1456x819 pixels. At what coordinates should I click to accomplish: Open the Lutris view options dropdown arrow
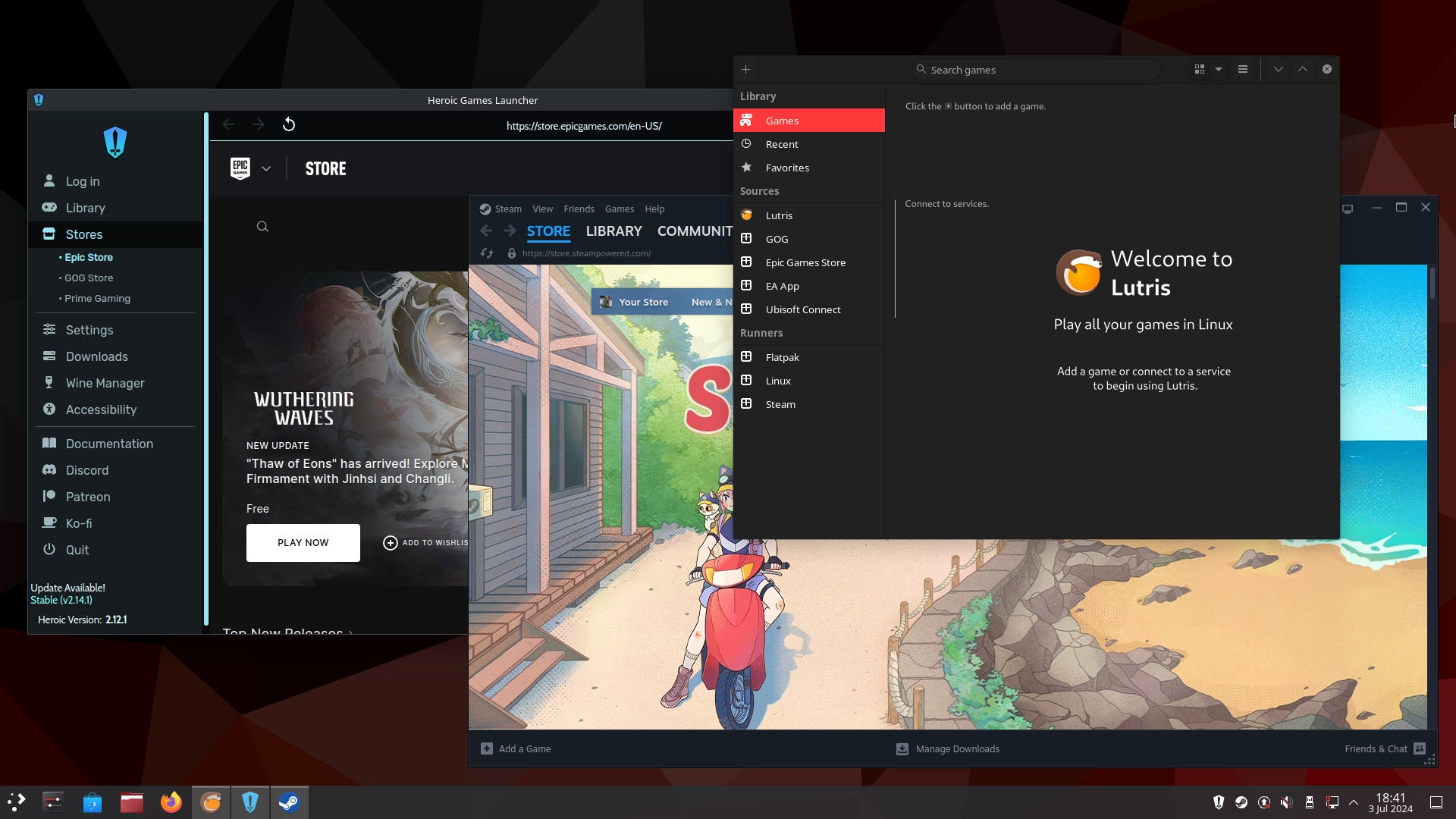coord(1219,69)
